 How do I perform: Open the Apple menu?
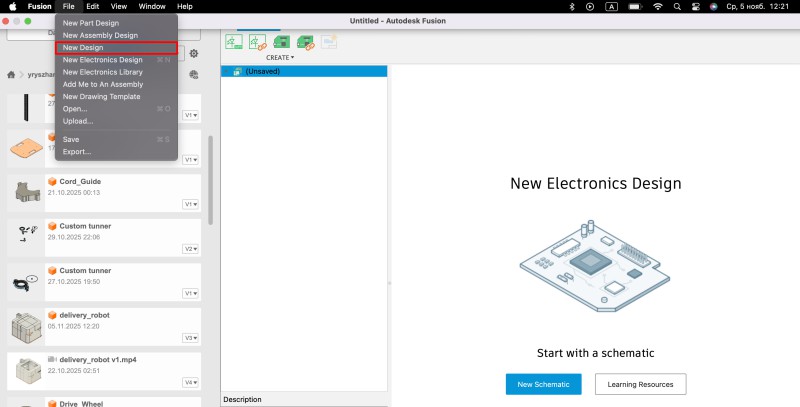click(x=13, y=7)
